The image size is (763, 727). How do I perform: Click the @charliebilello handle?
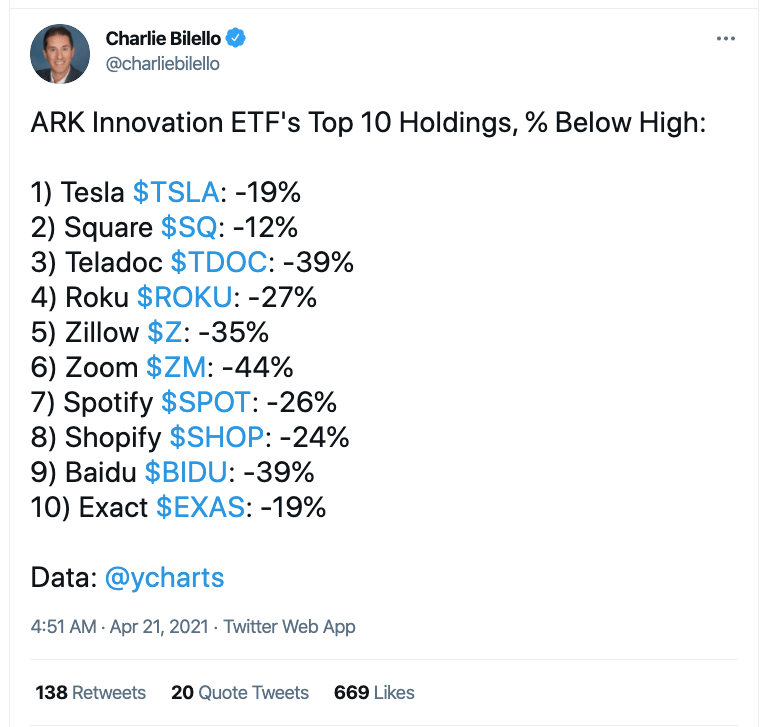162,63
